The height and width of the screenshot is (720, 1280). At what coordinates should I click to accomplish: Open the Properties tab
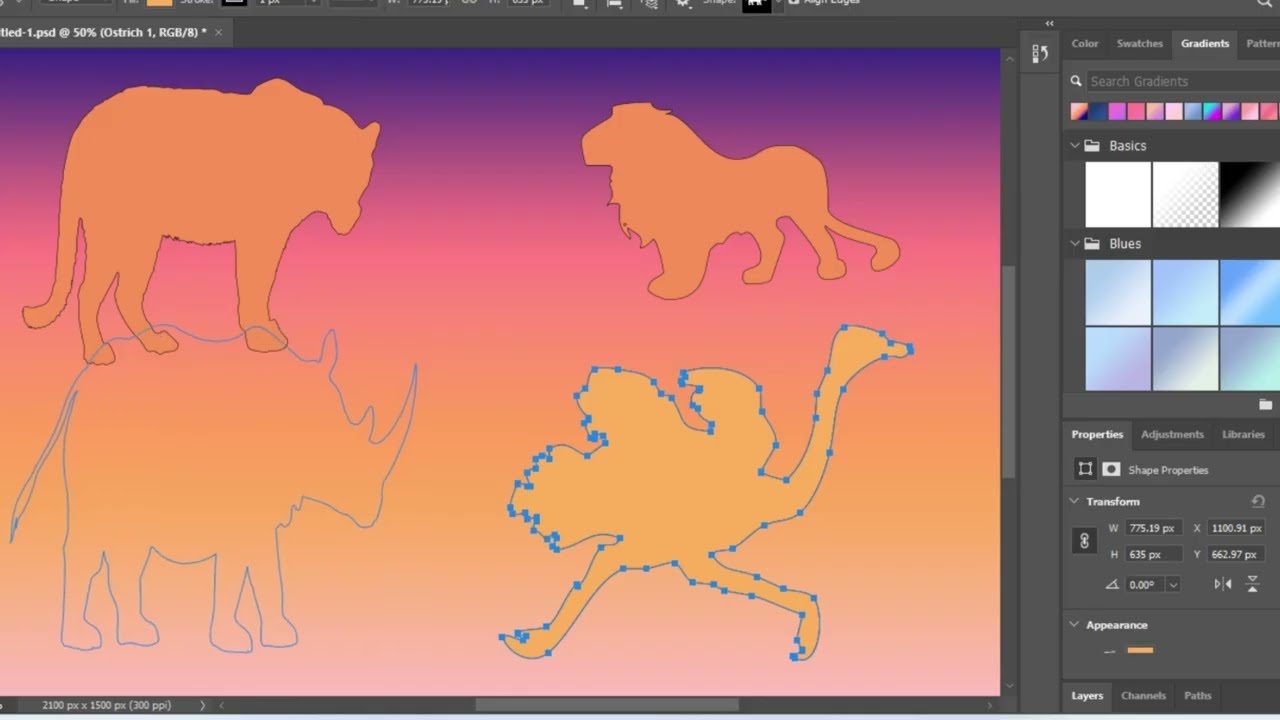[x=1097, y=434]
